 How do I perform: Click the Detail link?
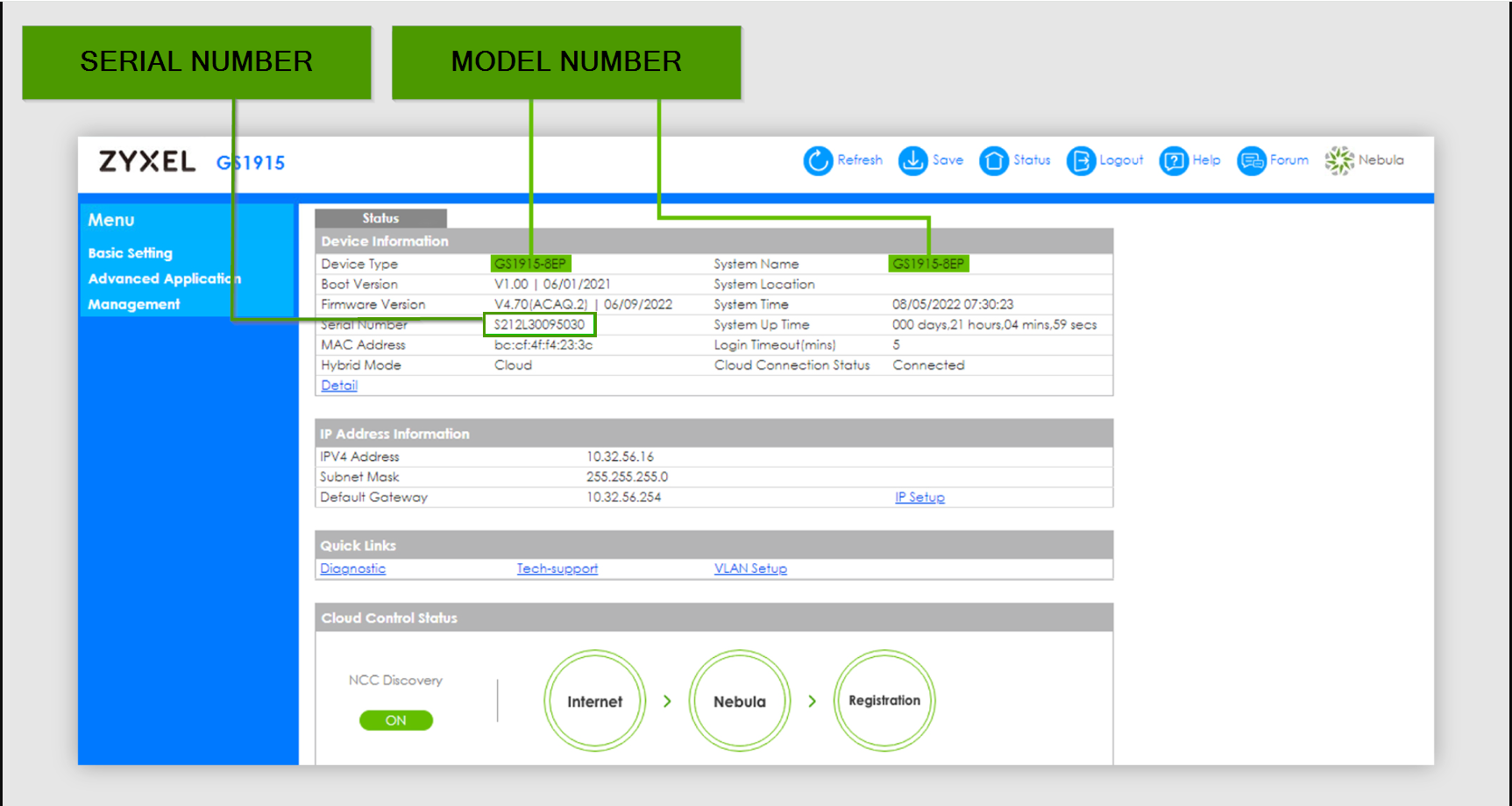[339, 385]
